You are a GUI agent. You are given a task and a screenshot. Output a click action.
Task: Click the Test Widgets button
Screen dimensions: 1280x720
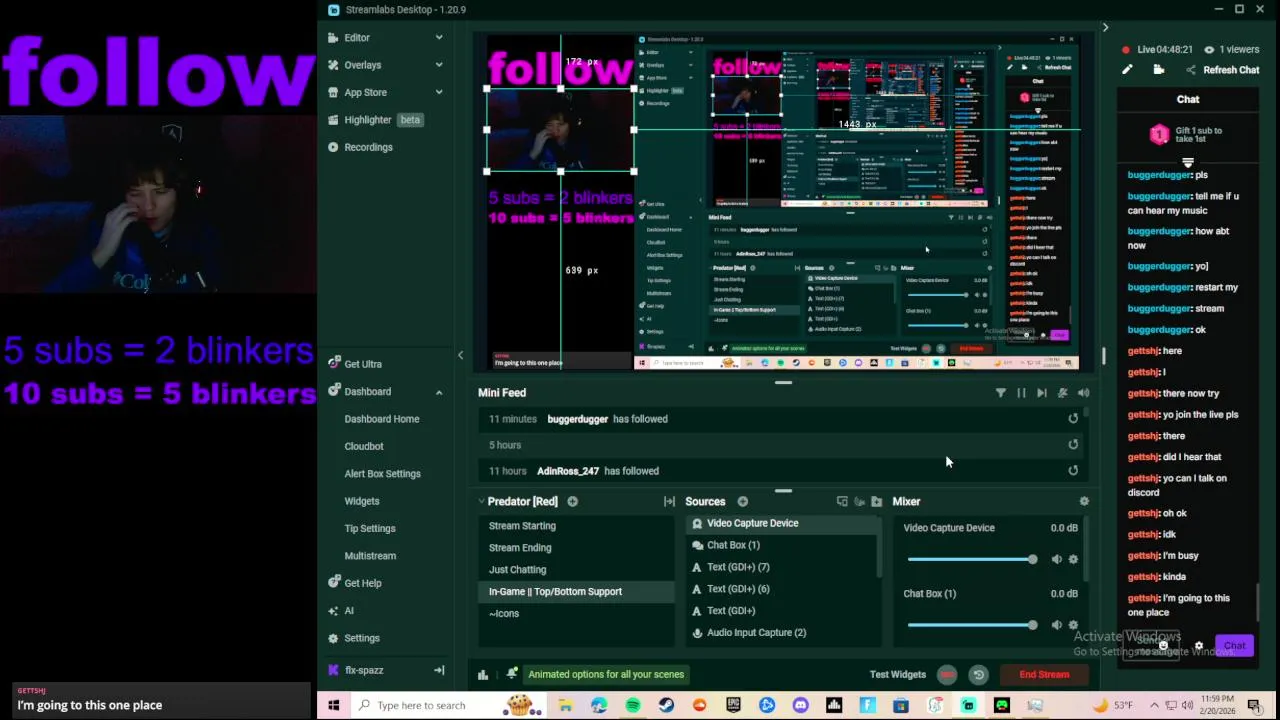pos(897,674)
